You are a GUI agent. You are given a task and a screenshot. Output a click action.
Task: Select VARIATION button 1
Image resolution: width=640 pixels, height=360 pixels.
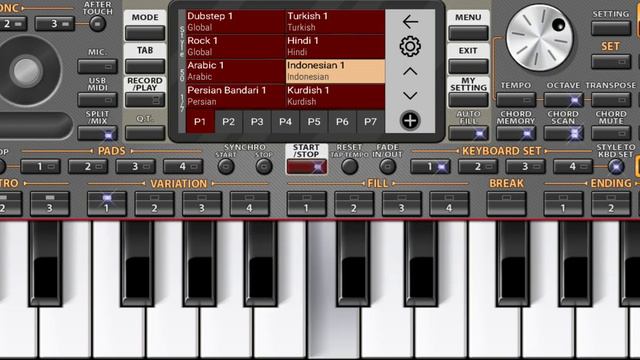coord(107,204)
